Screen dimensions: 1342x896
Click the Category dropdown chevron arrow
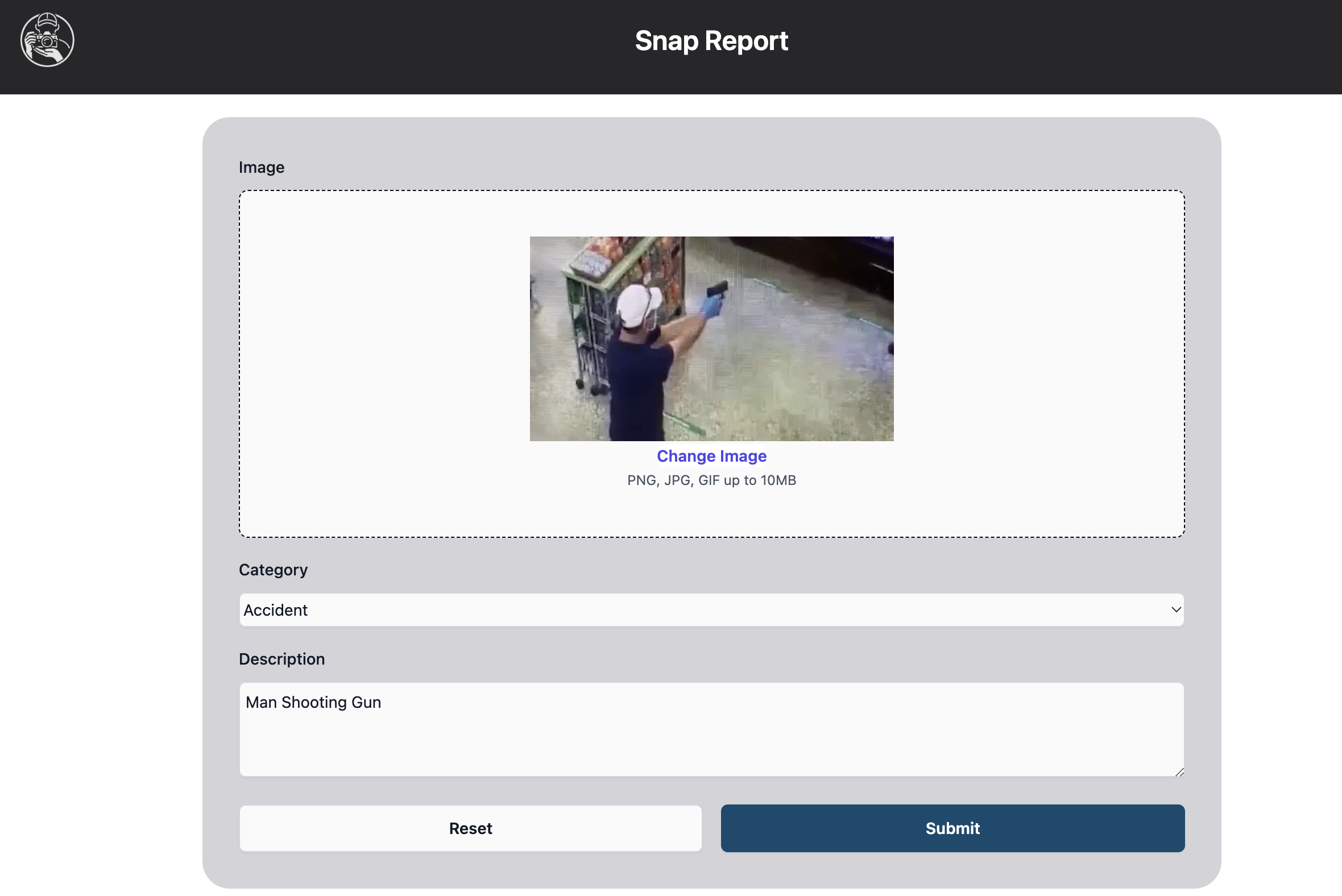coord(1176,609)
